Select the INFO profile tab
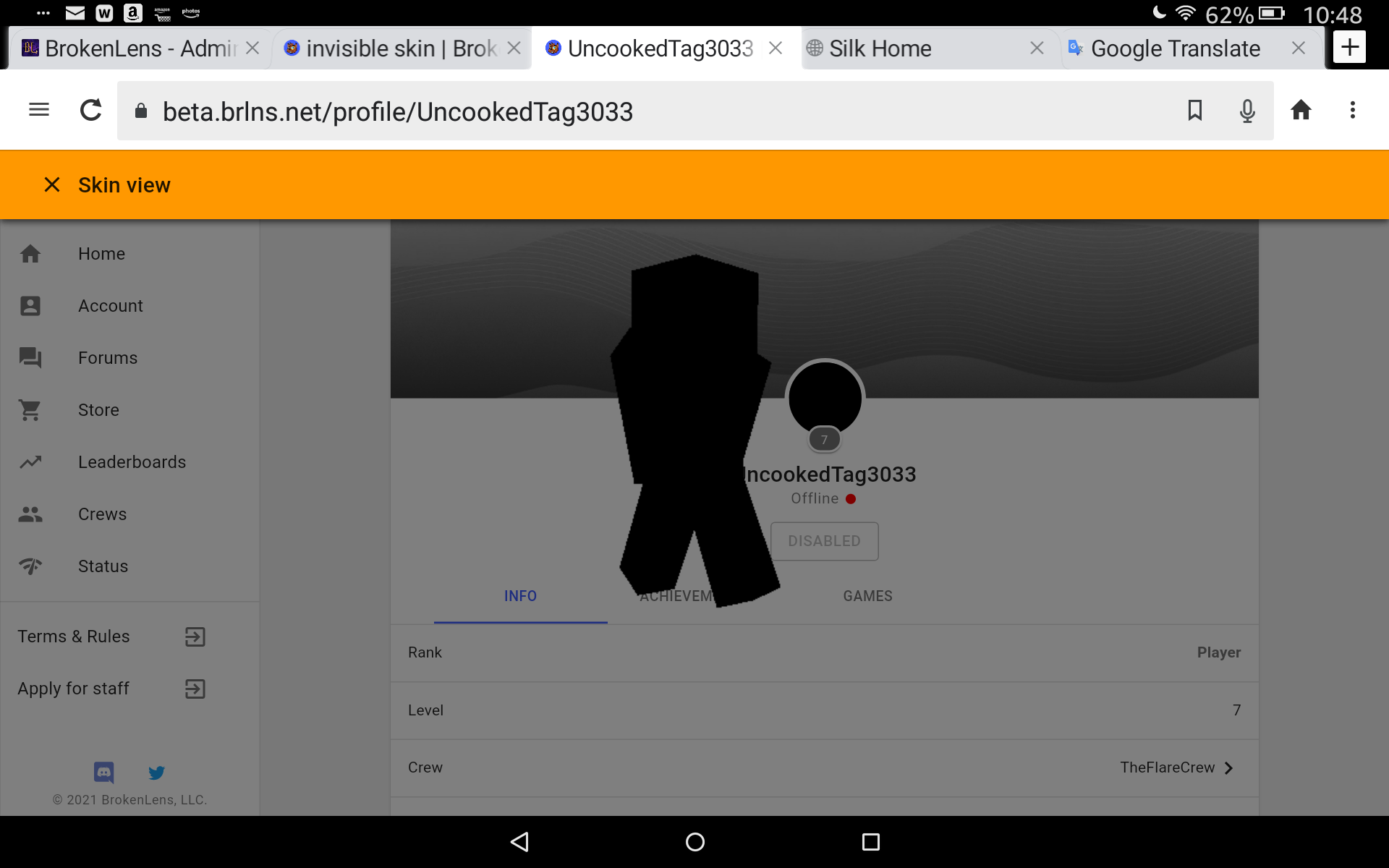This screenshot has width=1389, height=868. [521, 596]
